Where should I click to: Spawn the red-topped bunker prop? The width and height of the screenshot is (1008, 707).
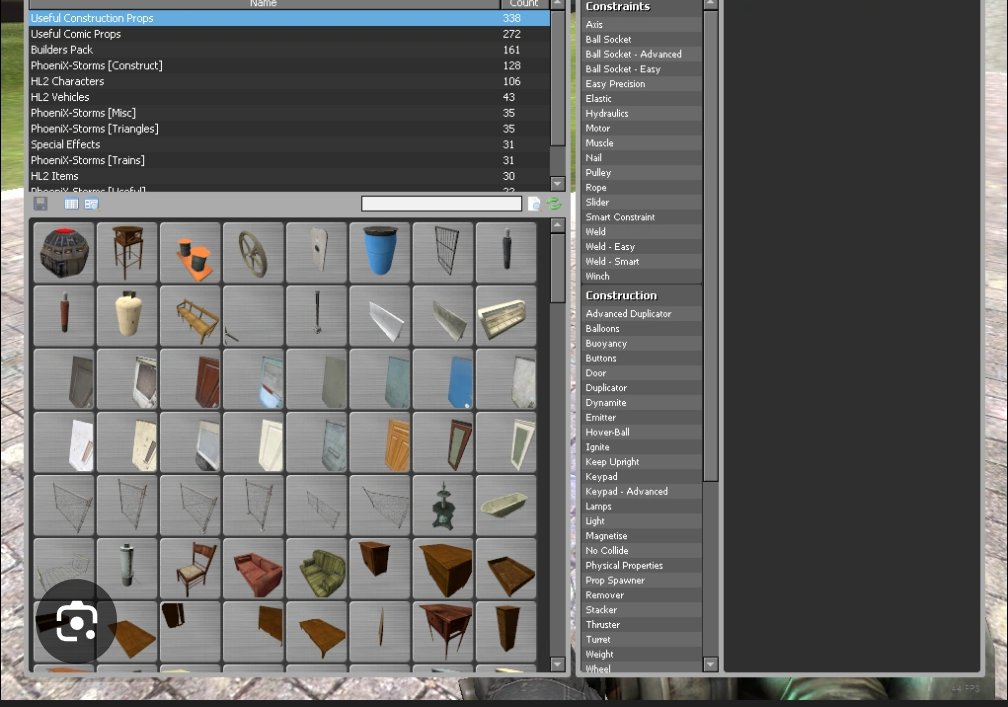(64, 253)
